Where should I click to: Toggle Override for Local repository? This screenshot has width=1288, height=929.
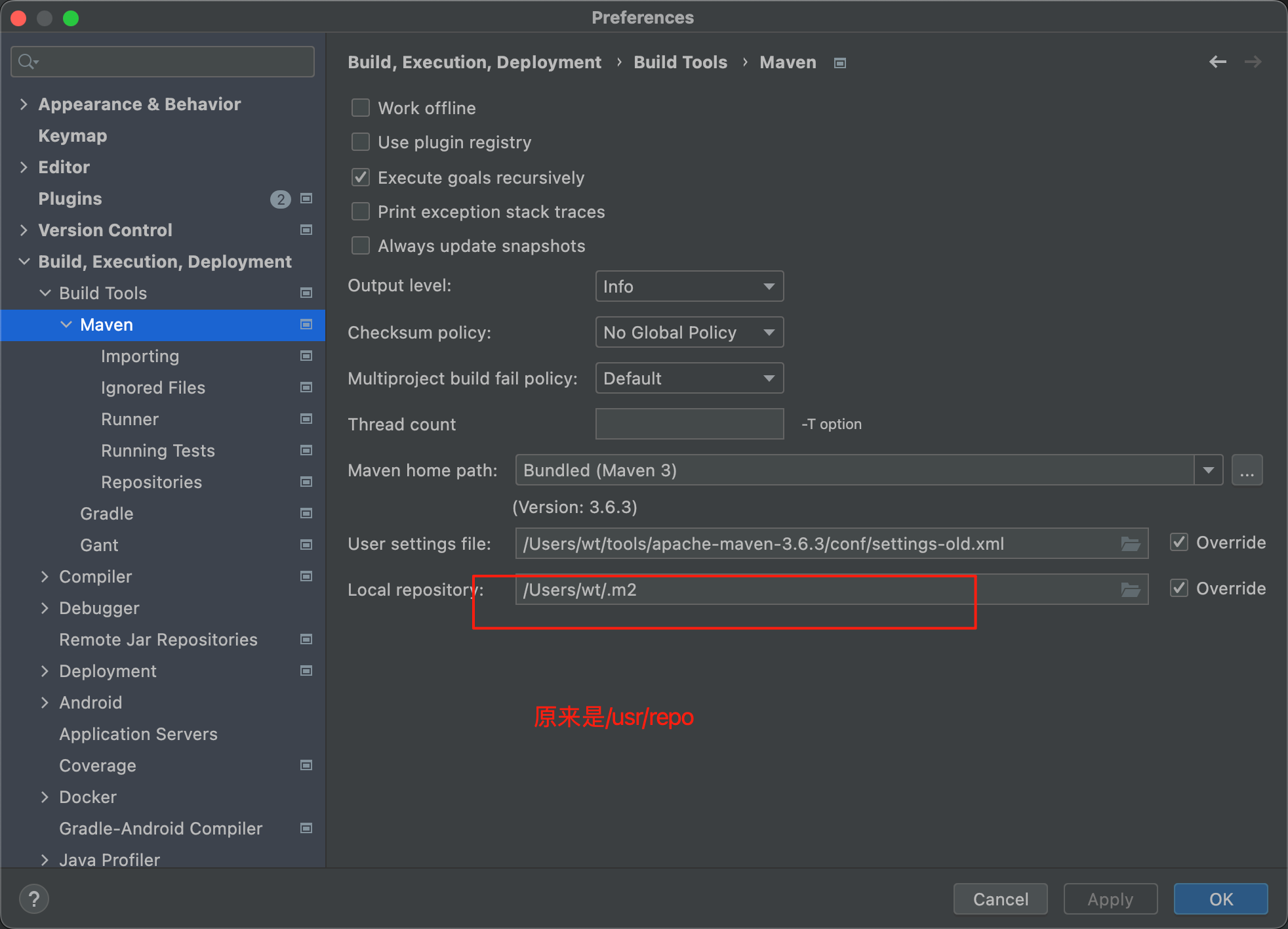(x=1179, y=588)
